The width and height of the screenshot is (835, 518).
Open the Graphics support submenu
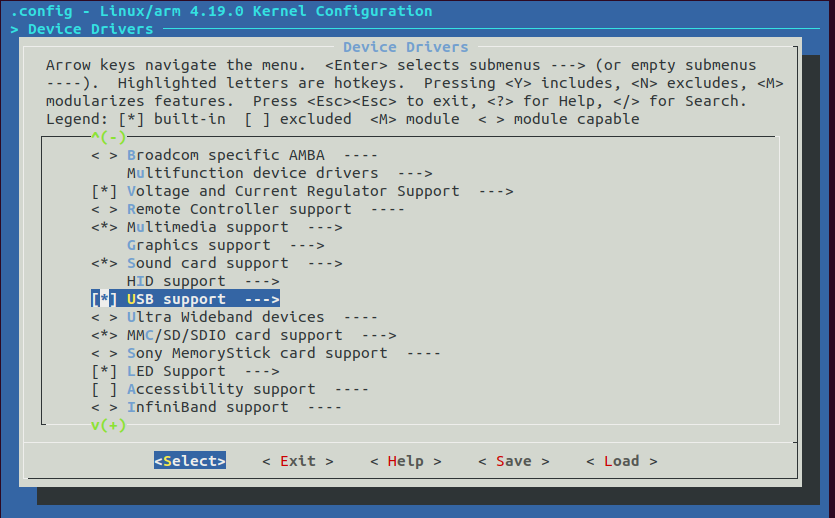[226, 245]
